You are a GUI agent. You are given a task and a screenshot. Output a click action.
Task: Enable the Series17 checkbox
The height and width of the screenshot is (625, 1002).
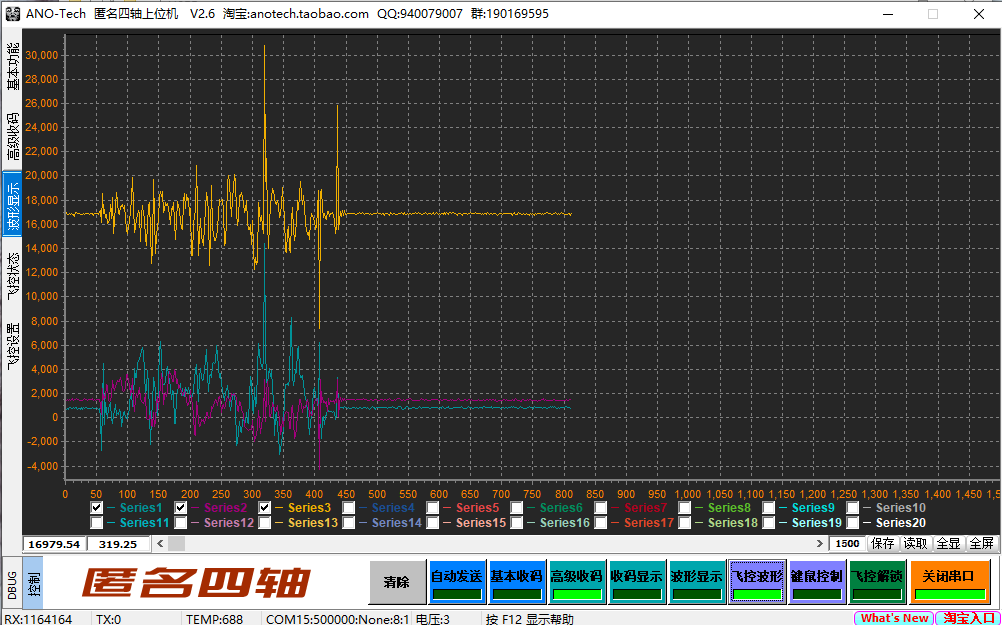click(601, 523)
